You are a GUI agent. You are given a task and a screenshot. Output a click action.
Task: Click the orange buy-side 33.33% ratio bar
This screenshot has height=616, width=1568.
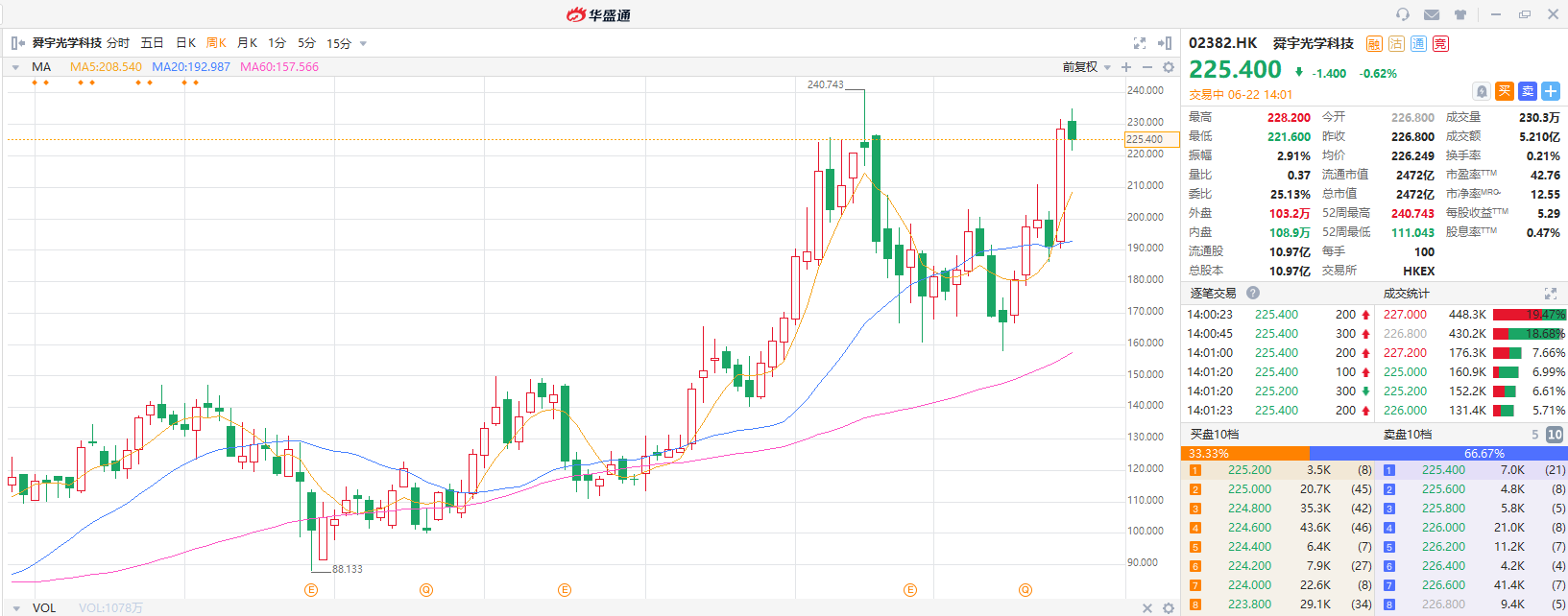pyautogui.click(x=1244, y=453)
